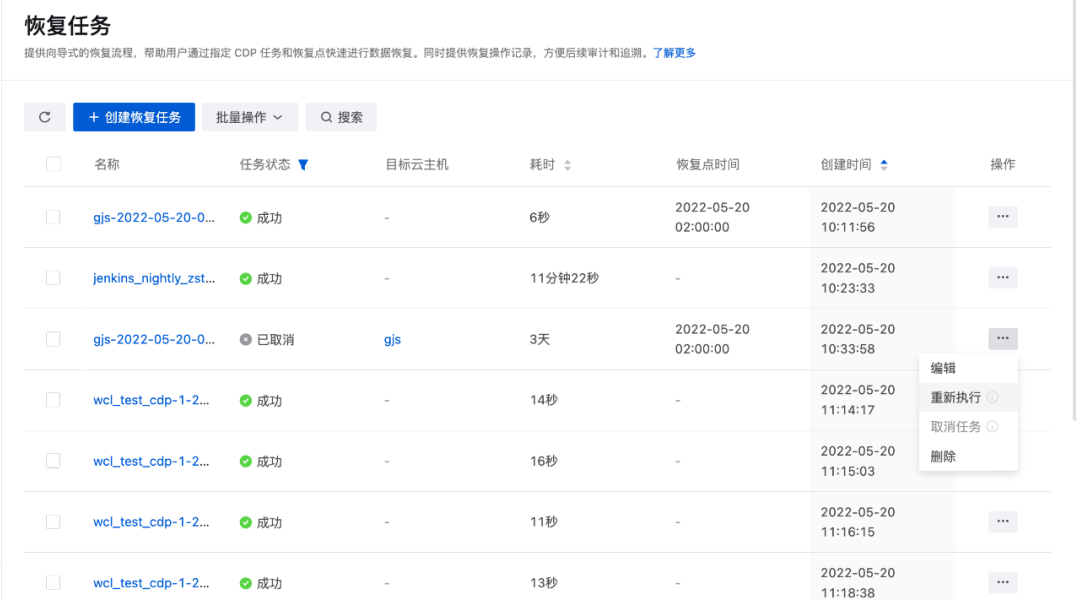The image size is (1076, 600).
Task: Click the green 成功 icon in jenkins row
Action: tap(246, 279)
